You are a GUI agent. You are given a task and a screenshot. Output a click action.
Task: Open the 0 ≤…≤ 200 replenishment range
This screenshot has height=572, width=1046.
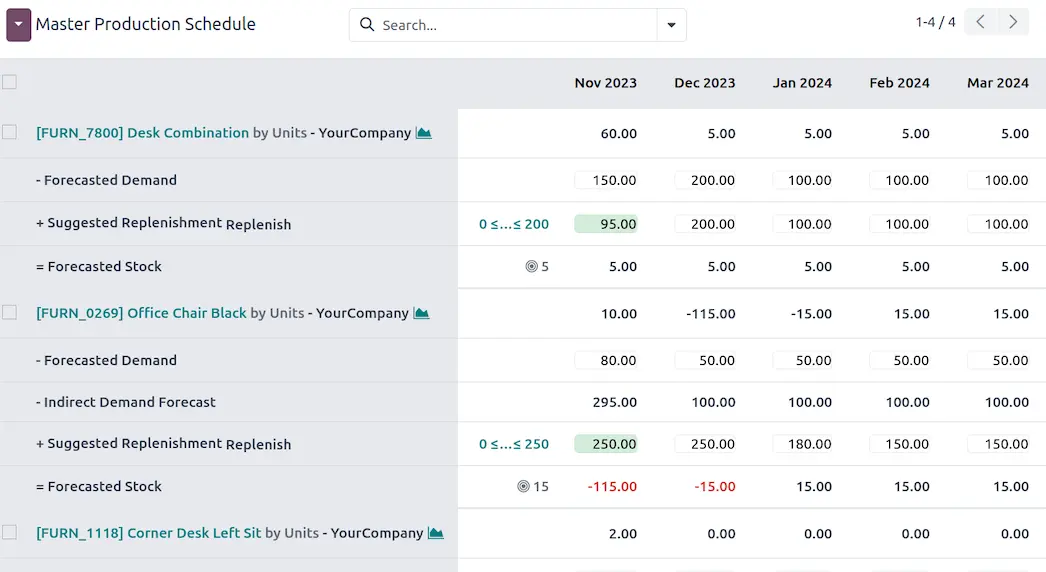point(514,224)
